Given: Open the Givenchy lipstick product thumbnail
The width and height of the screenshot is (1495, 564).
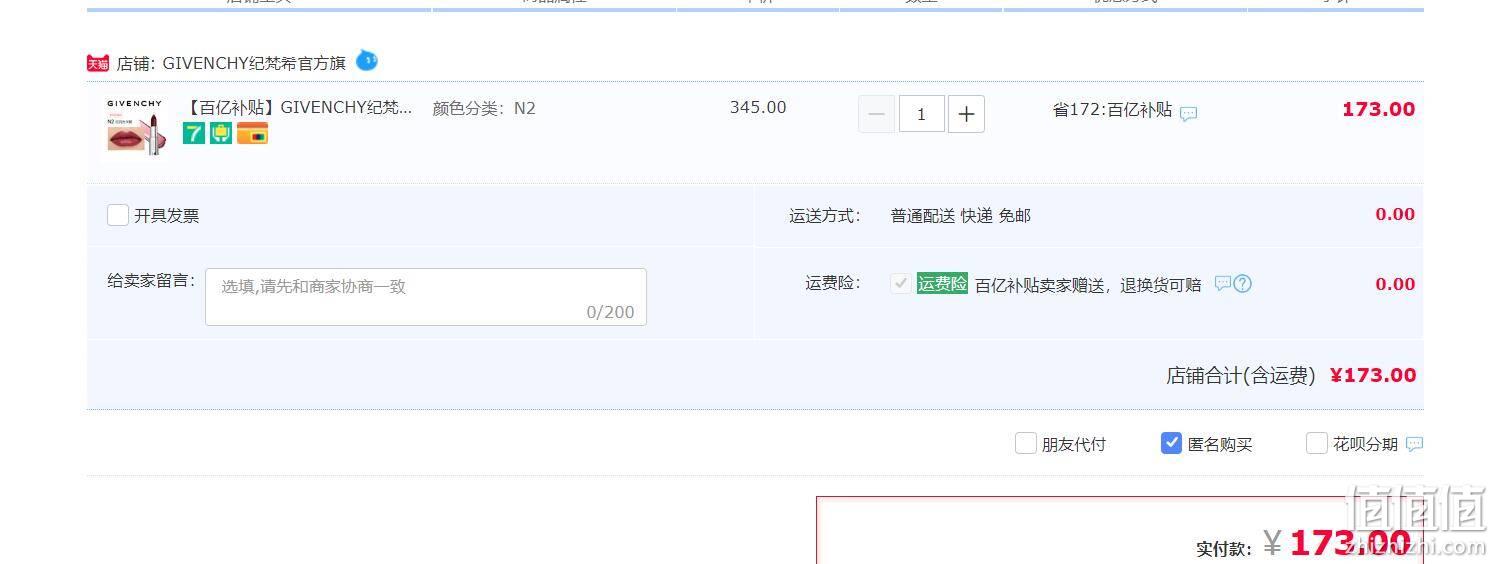Looking at the screenshot, I should pyautogui.click(x=135, y=126).
